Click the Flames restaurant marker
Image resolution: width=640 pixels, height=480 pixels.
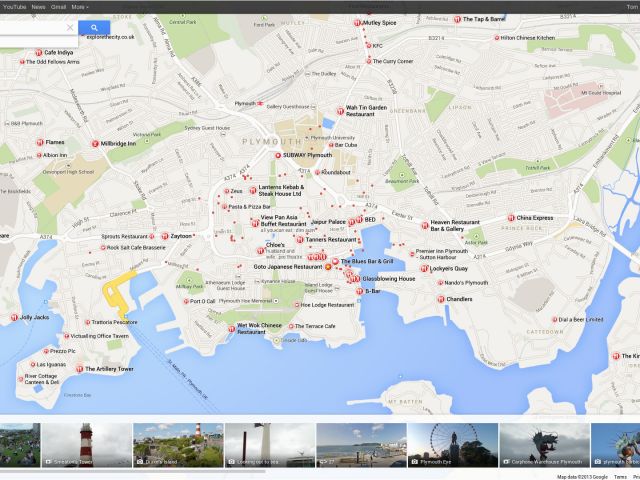[x=40, y=142]
